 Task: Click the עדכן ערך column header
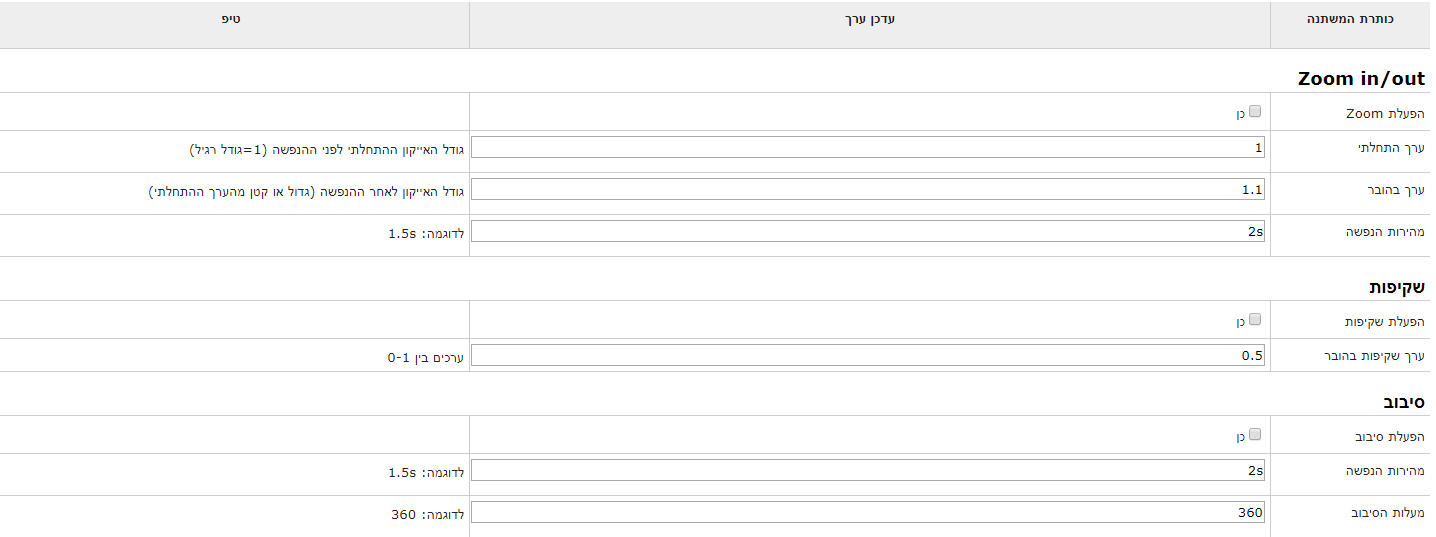pyautogui.click(x=869, y=19)
